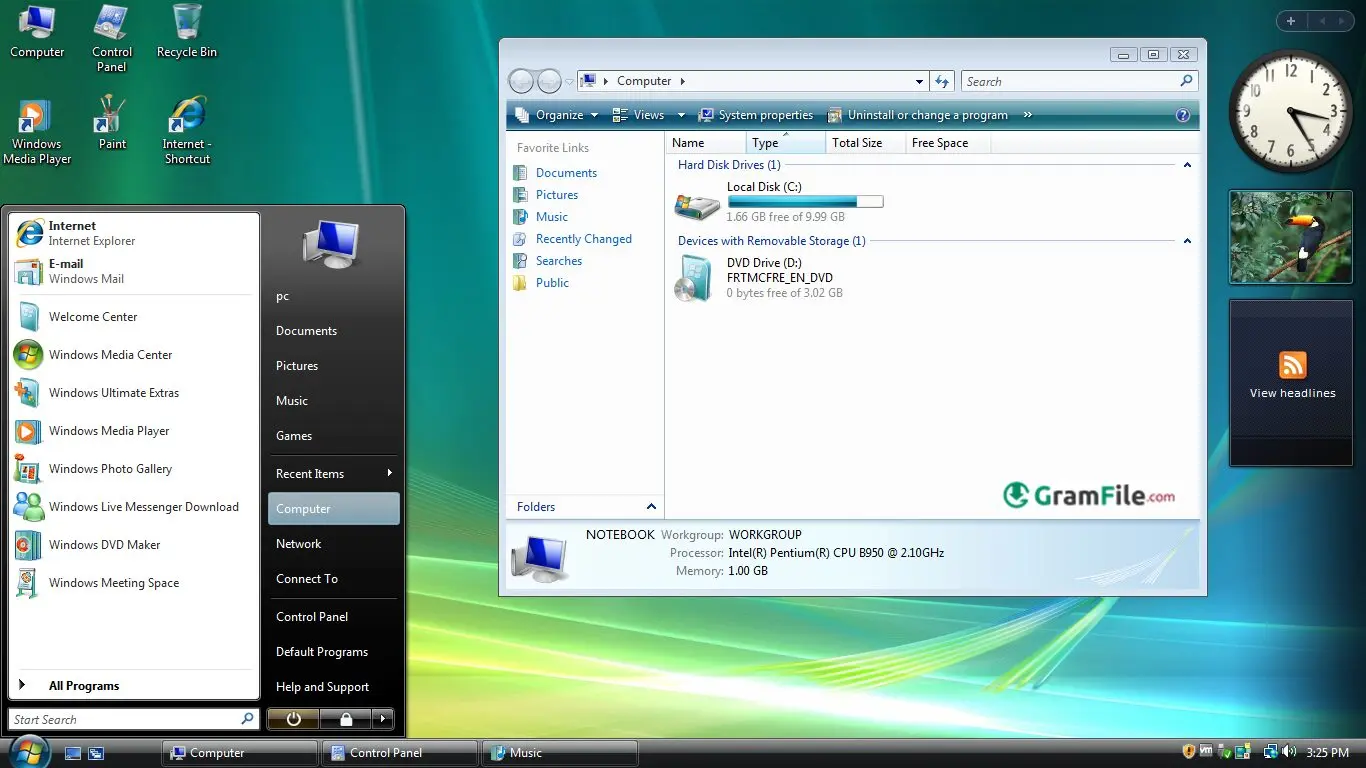Launch Windows DVD Maker
The width and height of the screenshot is (1366, 768).
coord(104,545)
